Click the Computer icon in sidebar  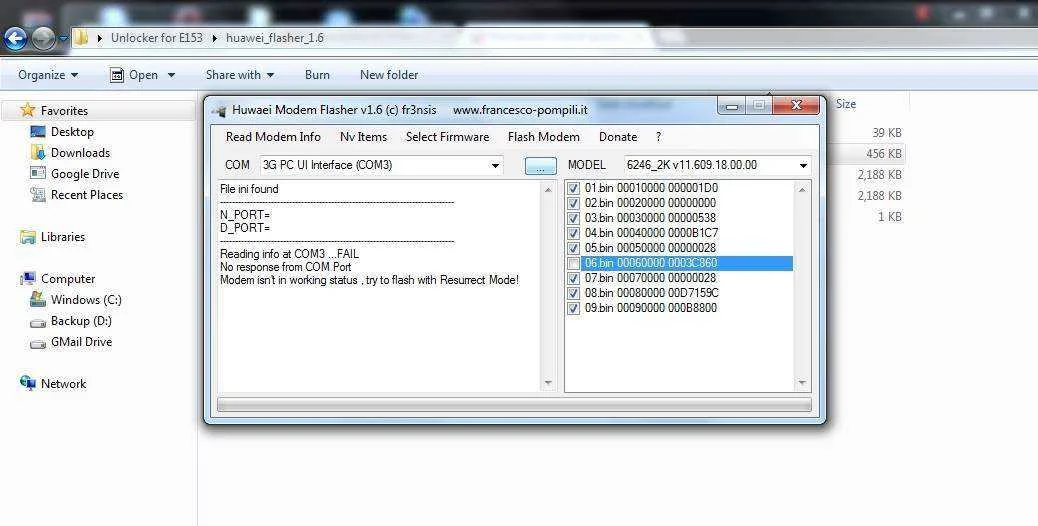[x=28, y=279]
